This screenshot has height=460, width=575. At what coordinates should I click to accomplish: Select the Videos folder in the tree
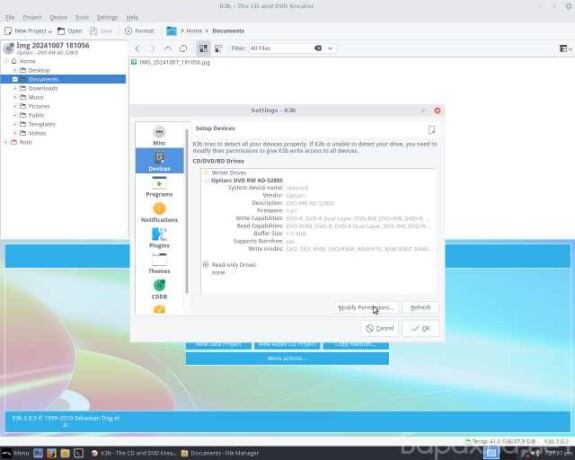[37, 133]
